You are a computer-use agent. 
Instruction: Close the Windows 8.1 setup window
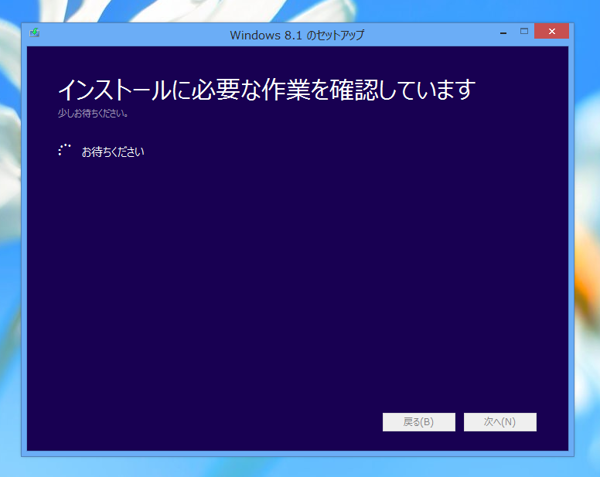(551, 31)
